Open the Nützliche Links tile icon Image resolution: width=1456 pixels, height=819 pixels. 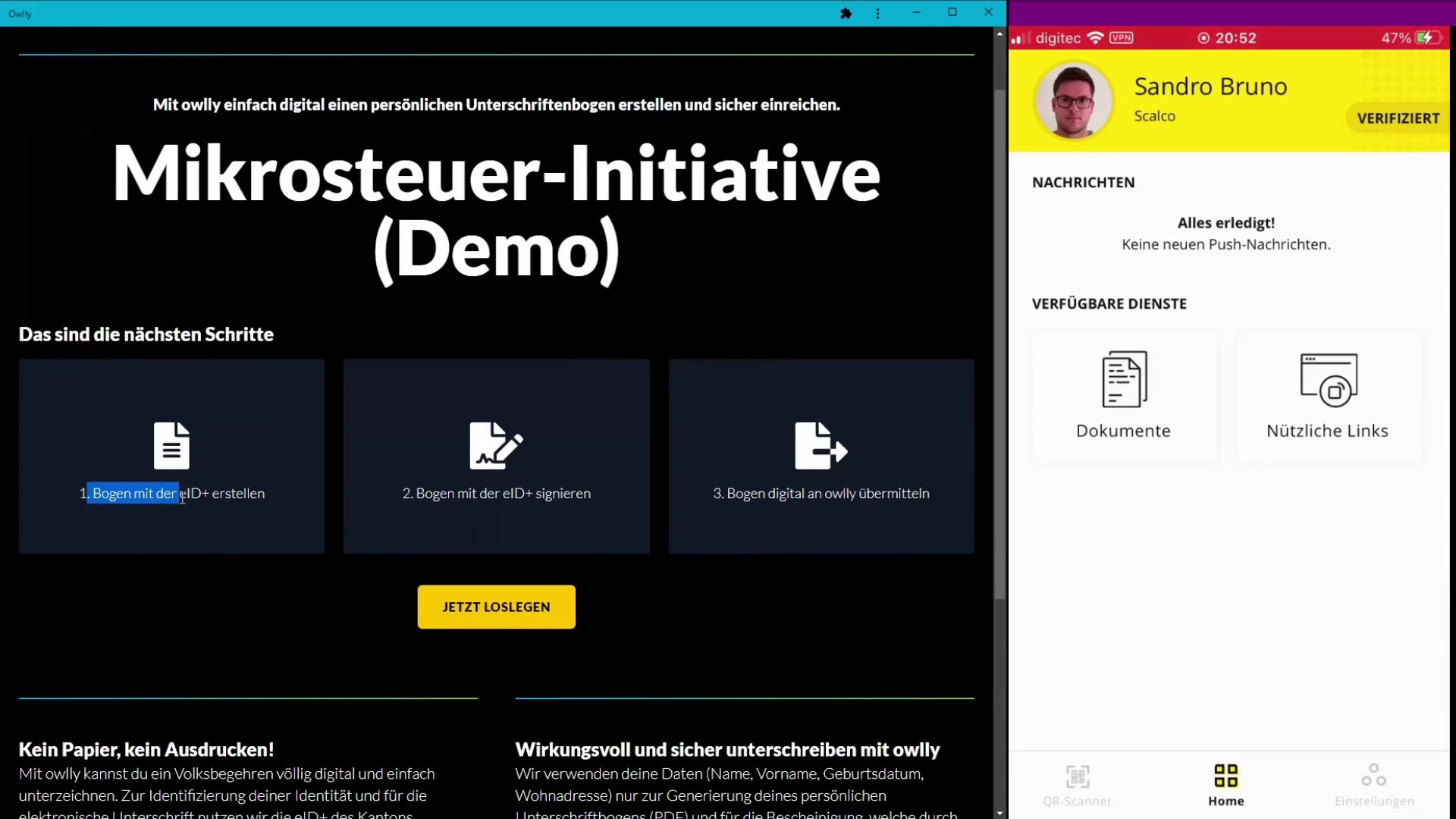tap(1329, 379)
